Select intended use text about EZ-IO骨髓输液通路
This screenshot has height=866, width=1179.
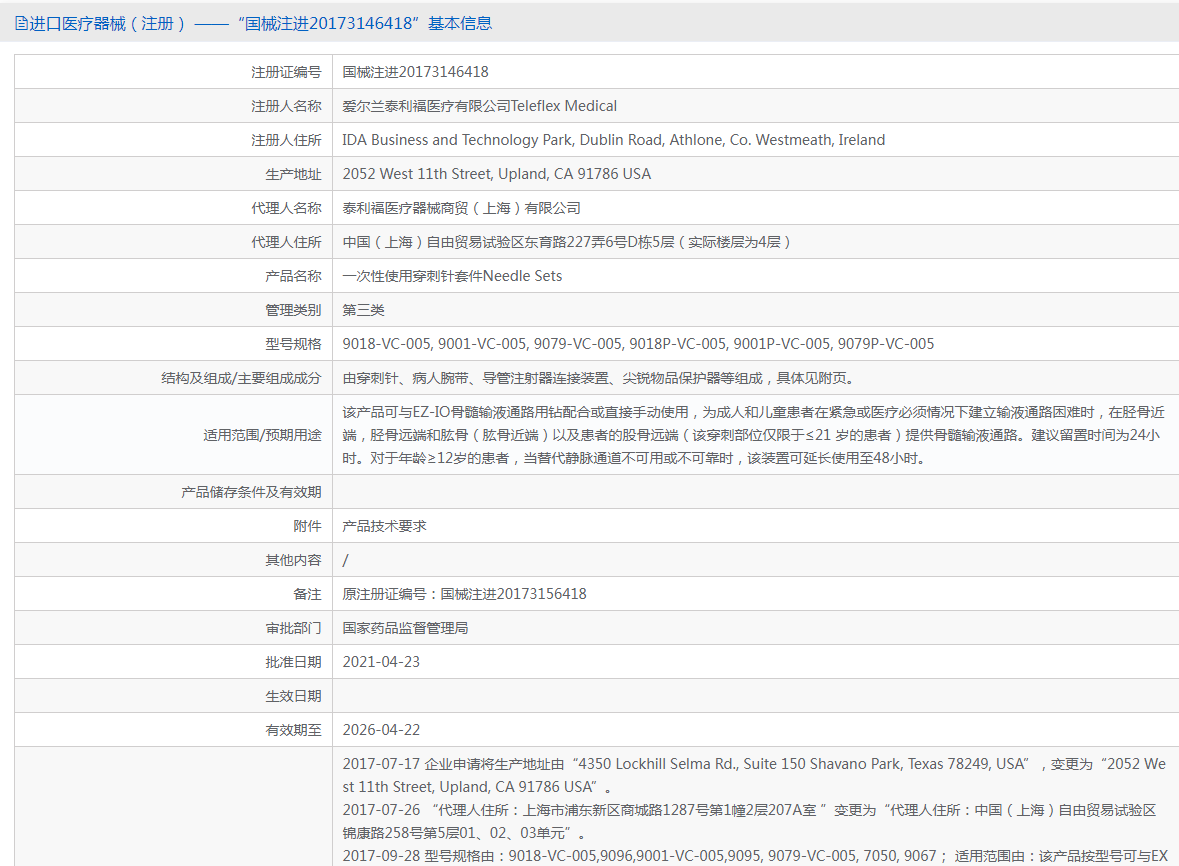(753, 435)
